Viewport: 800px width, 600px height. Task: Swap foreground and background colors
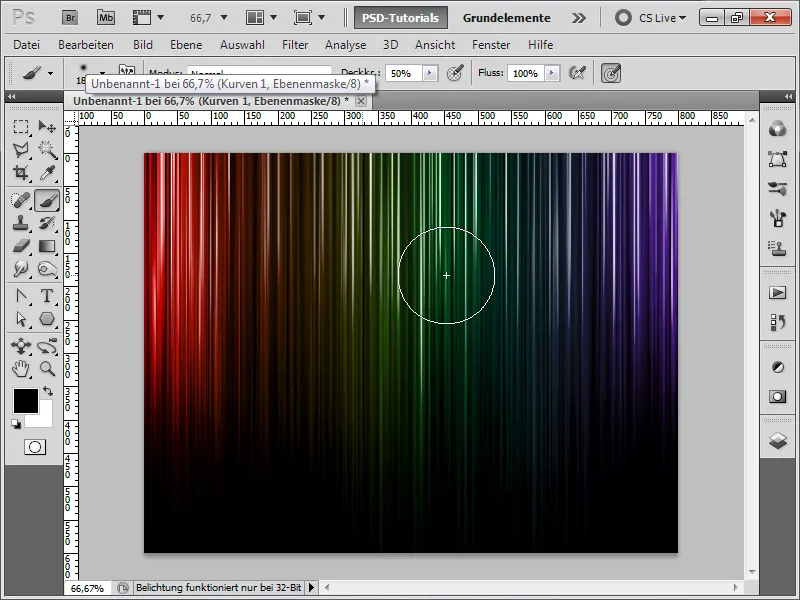(x=48, y=391)
